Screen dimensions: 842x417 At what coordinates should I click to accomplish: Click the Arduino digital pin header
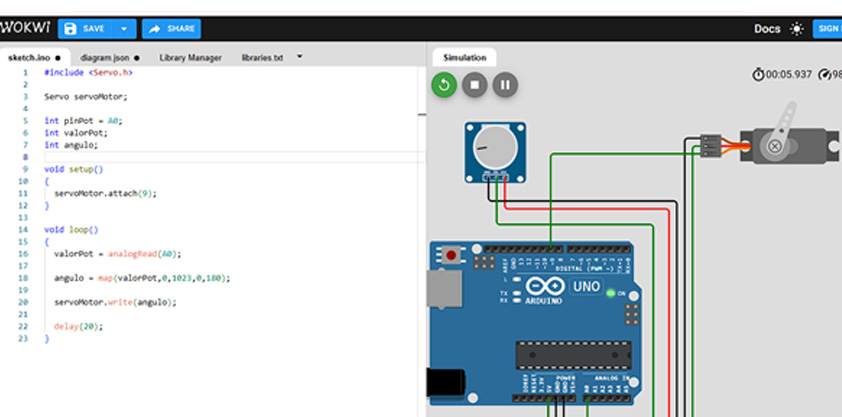click(557, 249)
